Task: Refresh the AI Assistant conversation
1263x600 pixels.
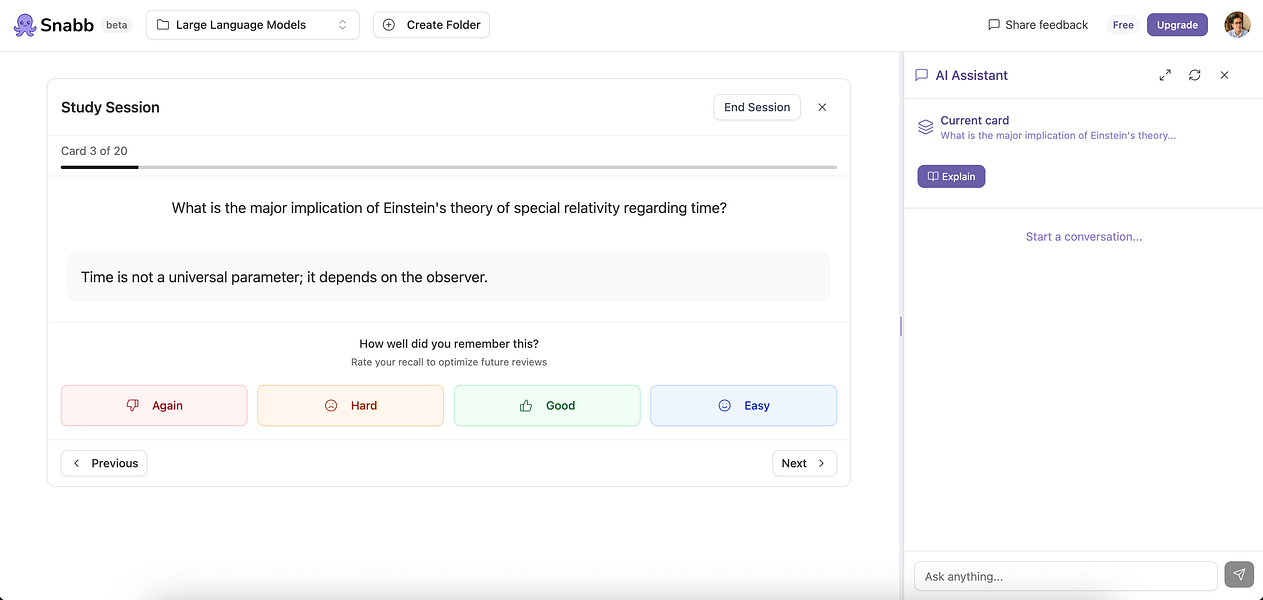Action: tap(1194, 75)
